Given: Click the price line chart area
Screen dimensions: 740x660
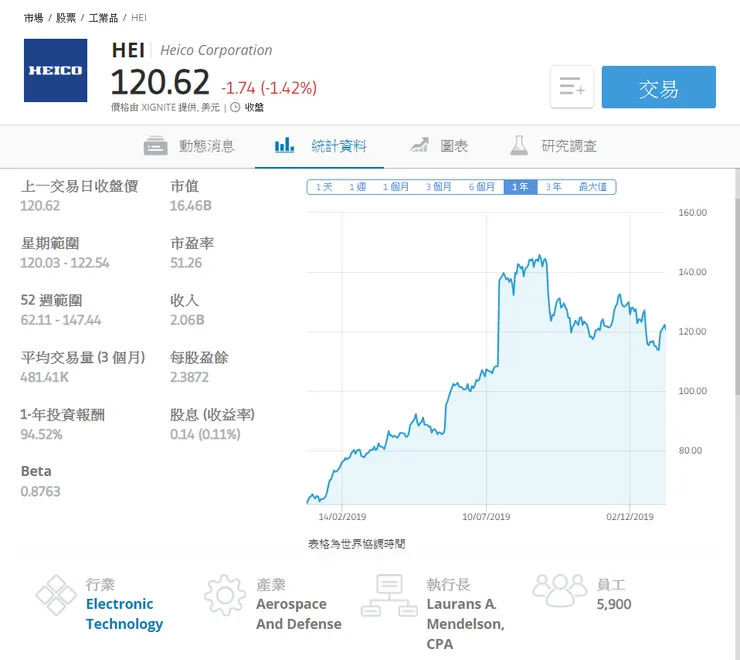Looking at the screenshot, I should [486, 359].
